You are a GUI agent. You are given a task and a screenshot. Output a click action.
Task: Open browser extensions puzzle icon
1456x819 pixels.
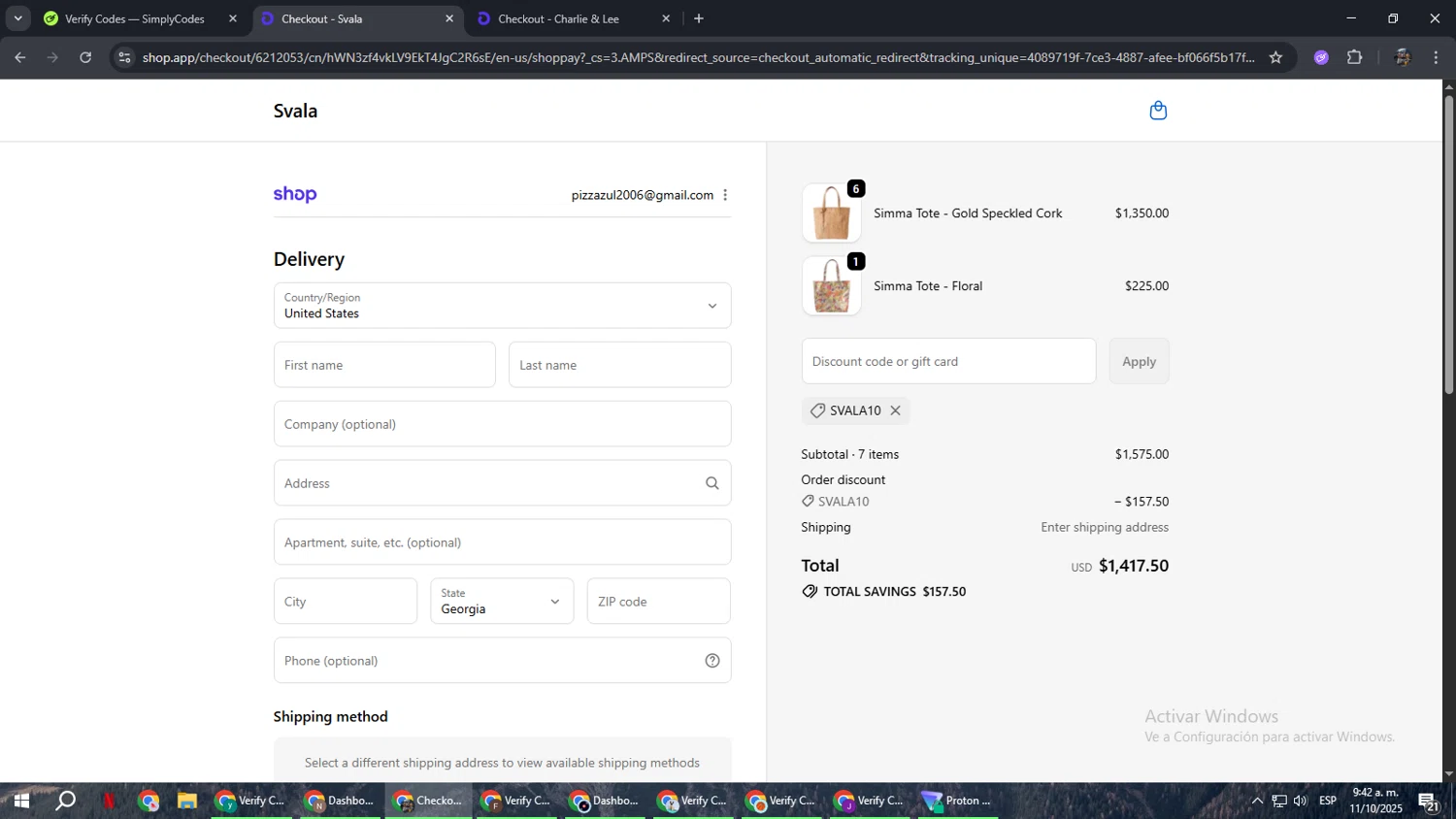1355,57
